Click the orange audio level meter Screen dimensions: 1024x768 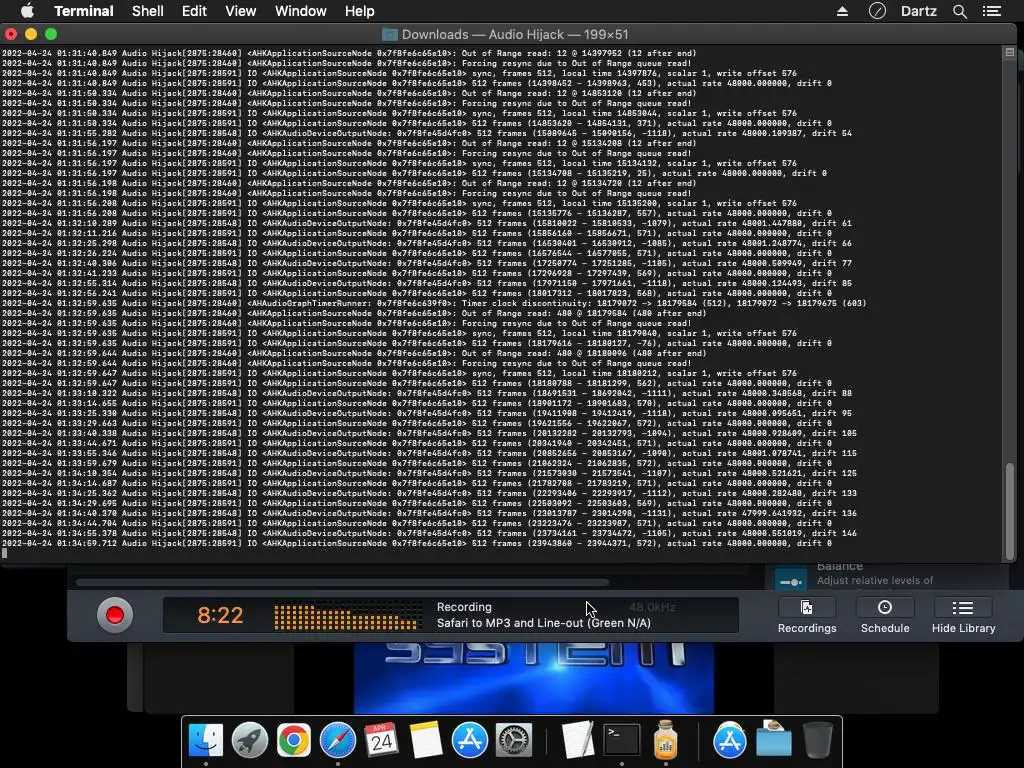click(x=347, y=616)
